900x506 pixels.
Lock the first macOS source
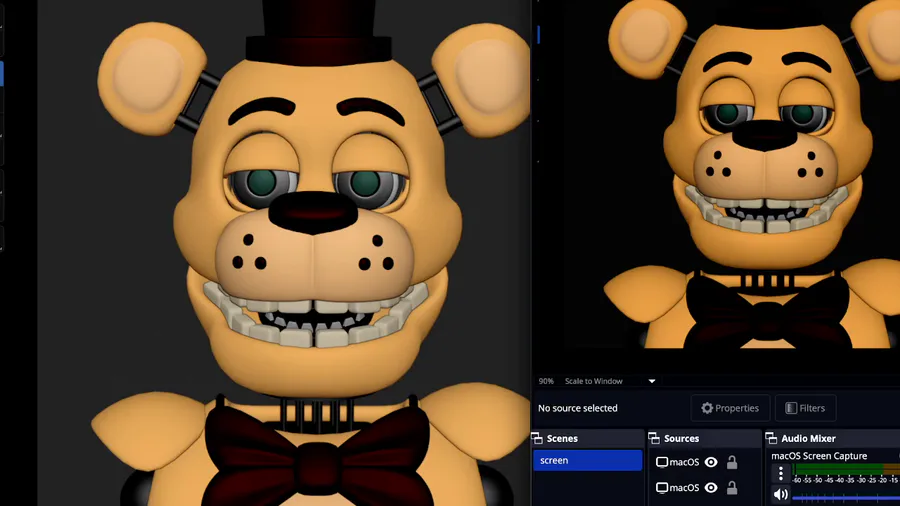[732, 462]
